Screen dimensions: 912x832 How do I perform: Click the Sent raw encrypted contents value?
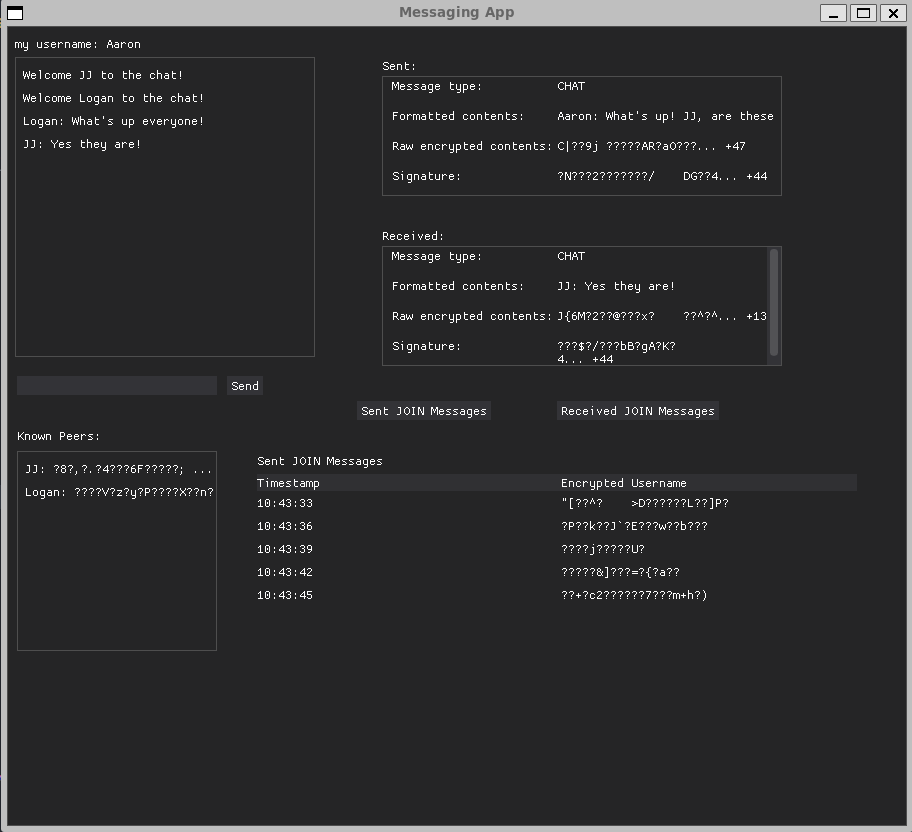tap(651, 146)
